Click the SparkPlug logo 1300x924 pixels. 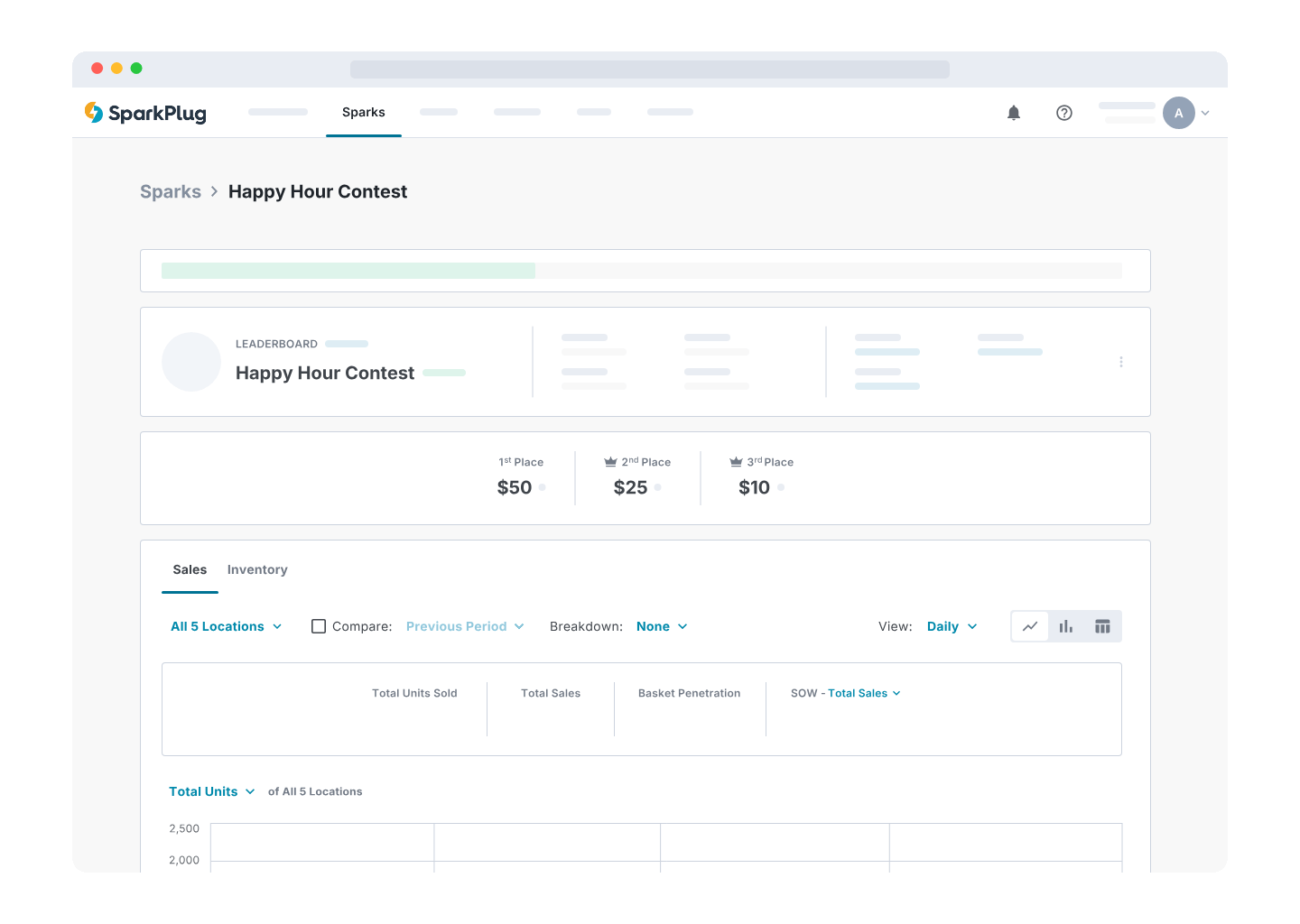click(145, 113)
